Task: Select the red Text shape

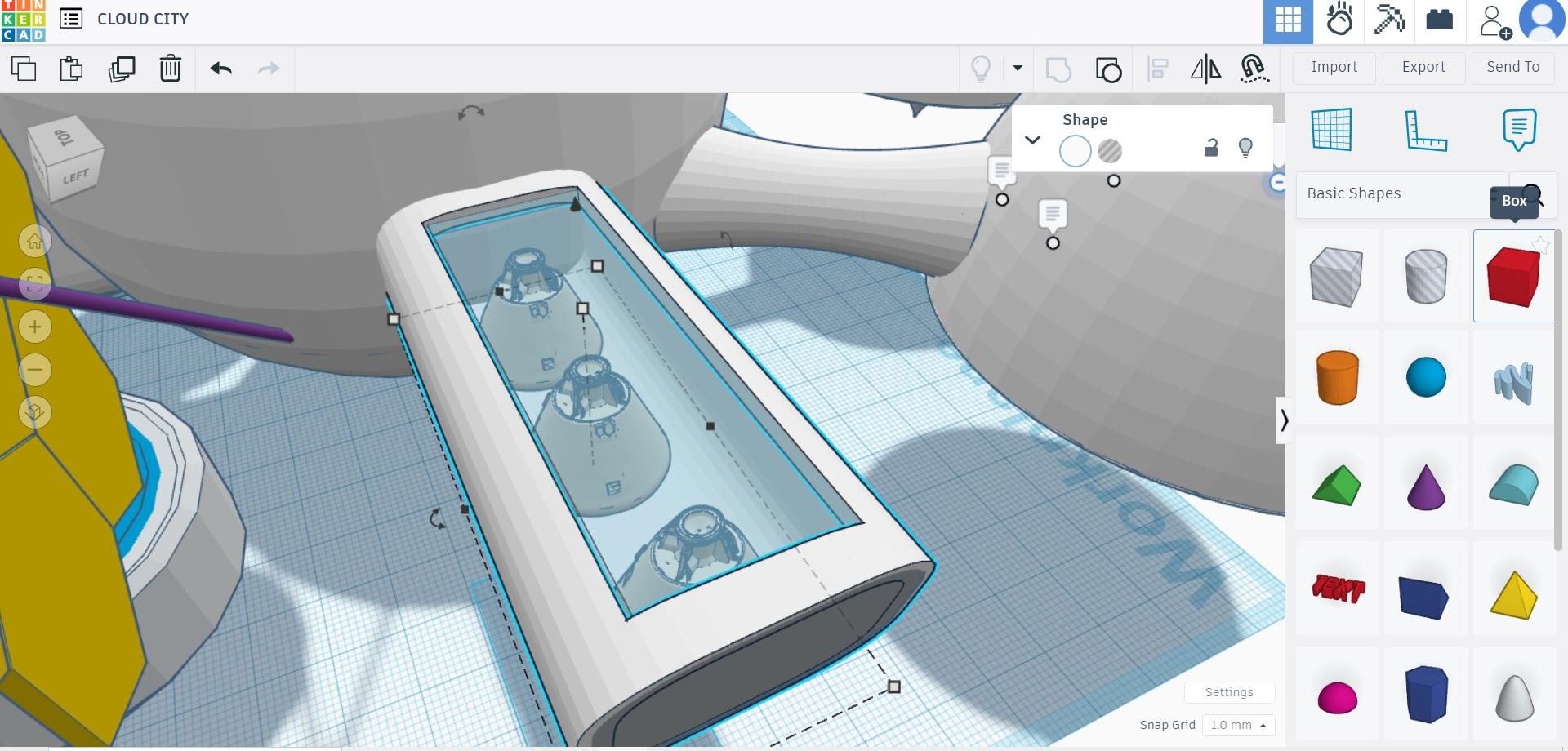Action: coord(1338,589)
